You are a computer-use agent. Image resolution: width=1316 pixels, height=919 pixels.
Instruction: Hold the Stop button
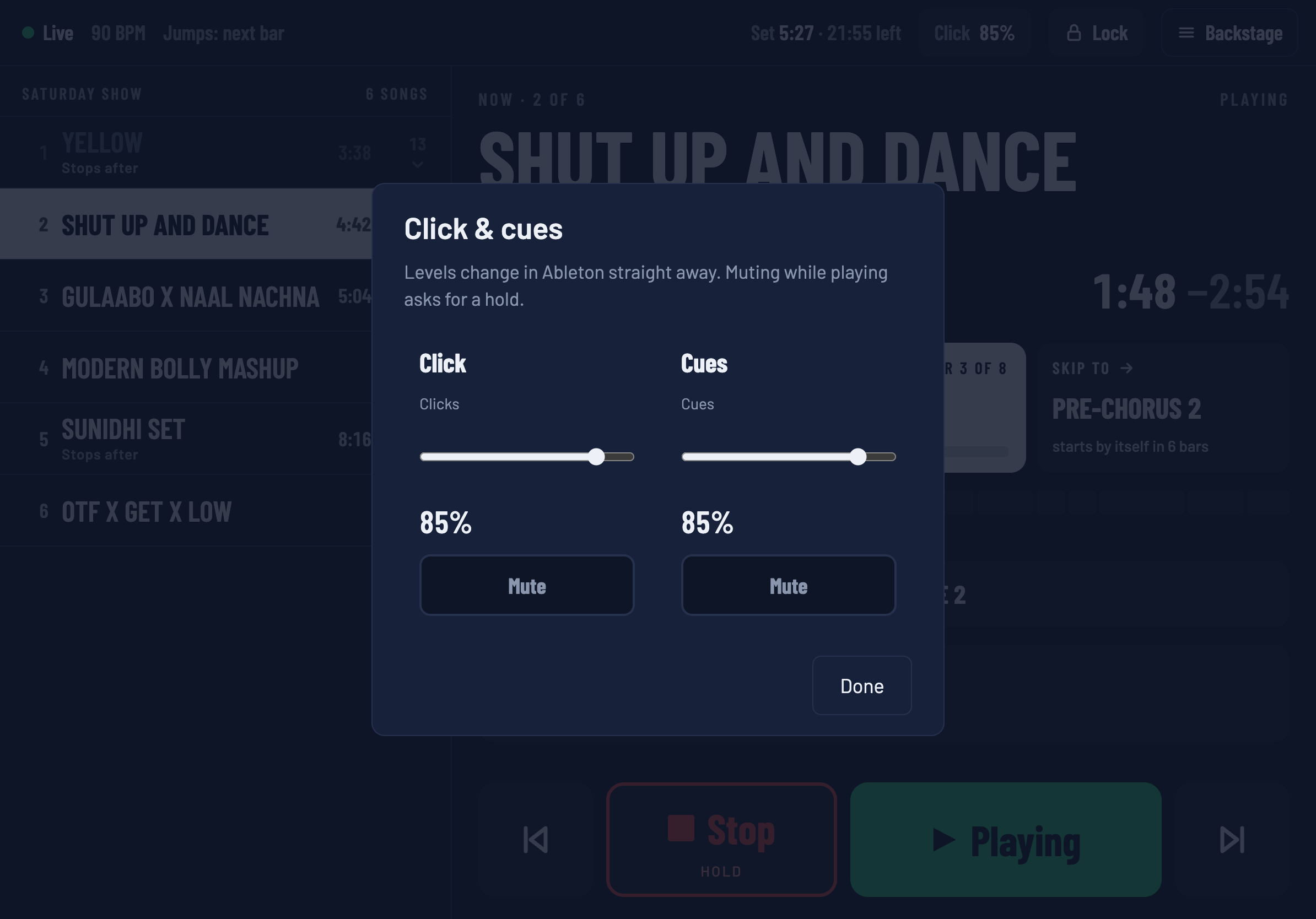[721, 839]
